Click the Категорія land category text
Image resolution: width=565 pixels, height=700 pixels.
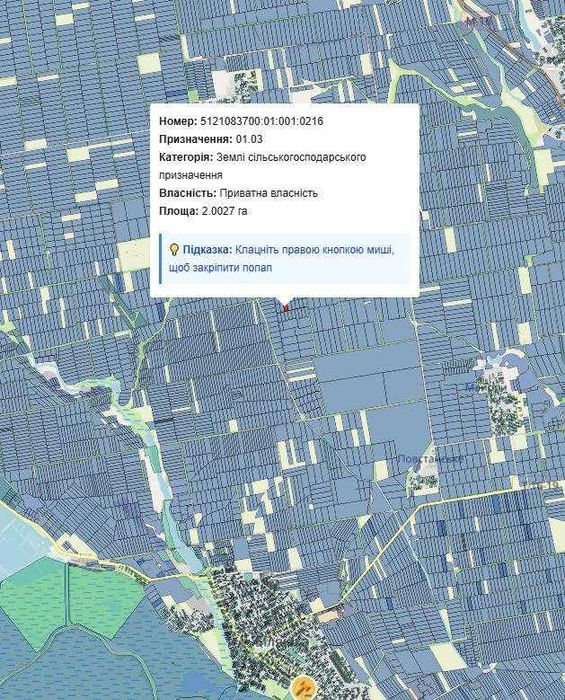[x=262, y=166]
